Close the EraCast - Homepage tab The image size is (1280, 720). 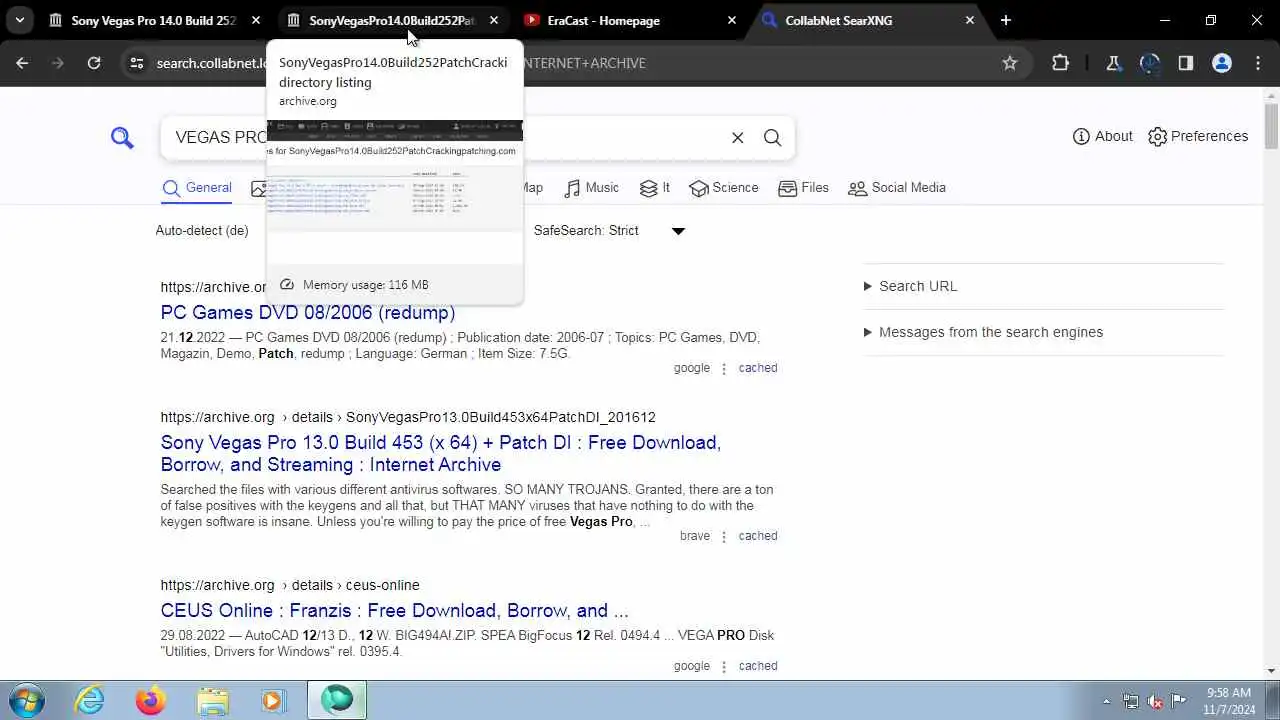[x=732, y=20]
